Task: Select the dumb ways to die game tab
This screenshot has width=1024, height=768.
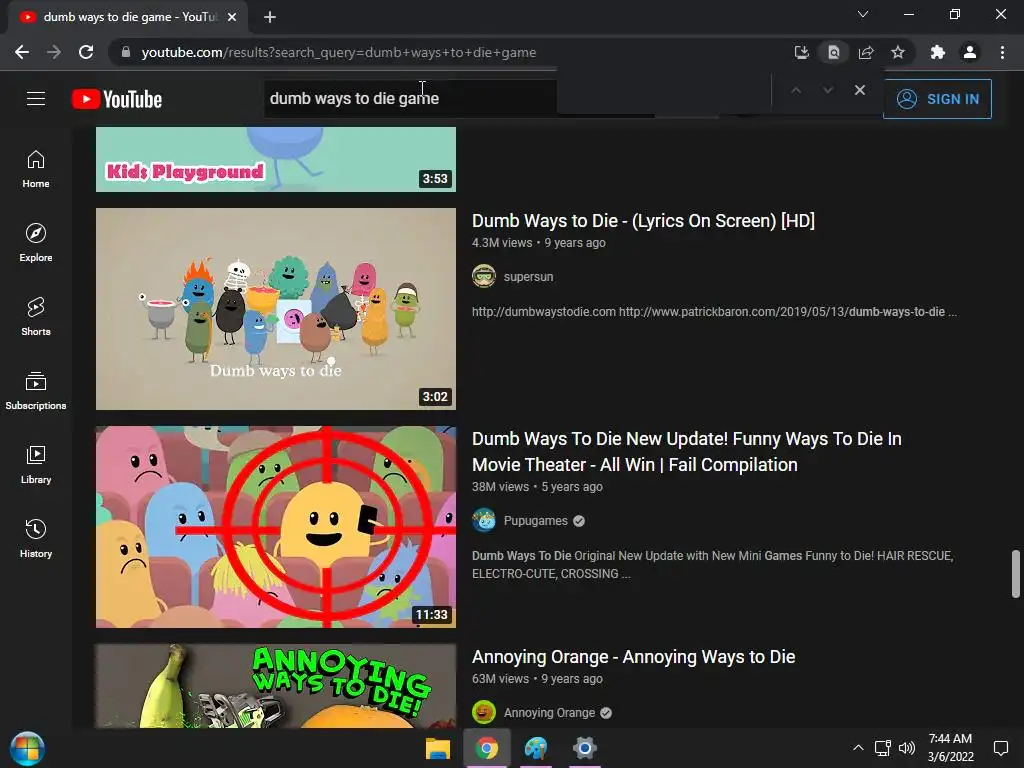Action: click(128, 17)
